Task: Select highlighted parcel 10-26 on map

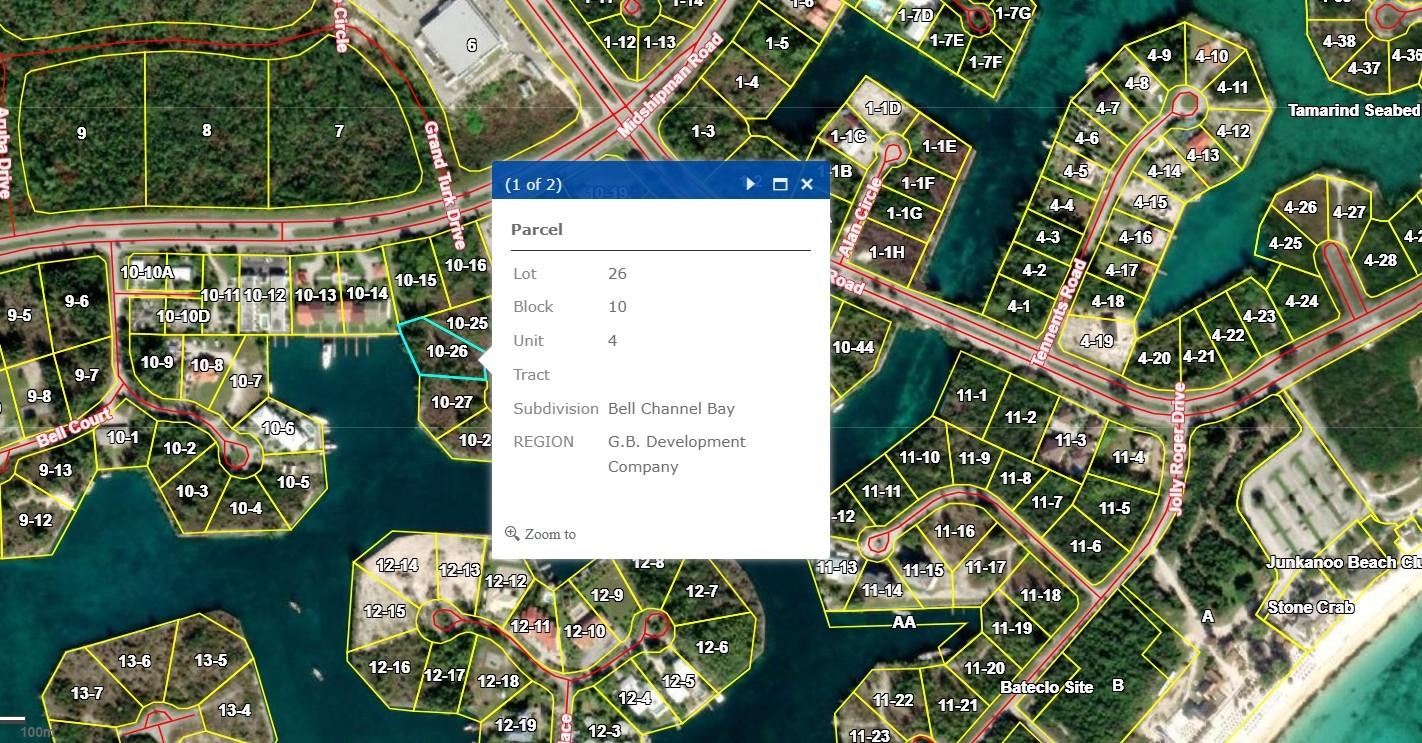Action: pyautogui.click(x=446, y=351)
